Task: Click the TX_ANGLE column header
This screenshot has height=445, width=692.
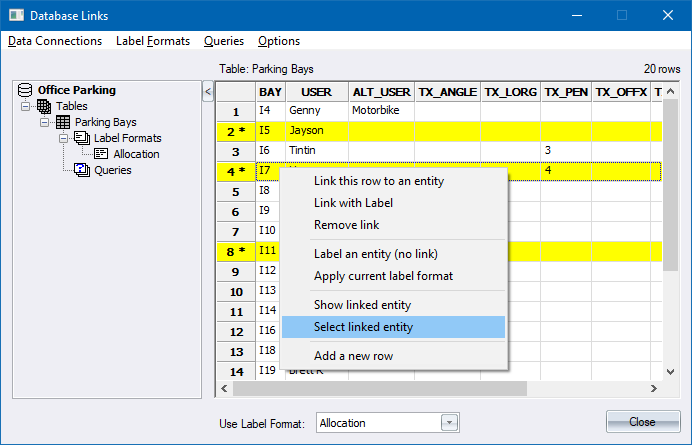Action: pyautogui.click(x=447, y=92)
